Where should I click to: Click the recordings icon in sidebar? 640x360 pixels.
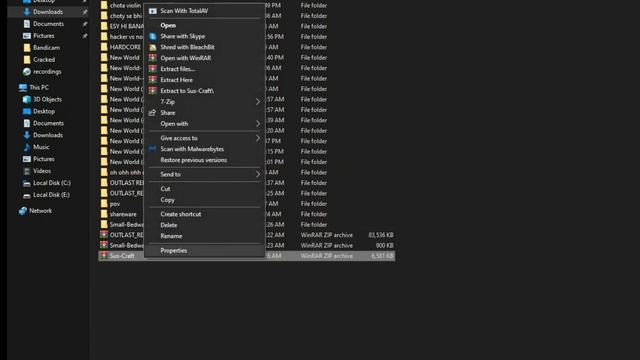27,71
